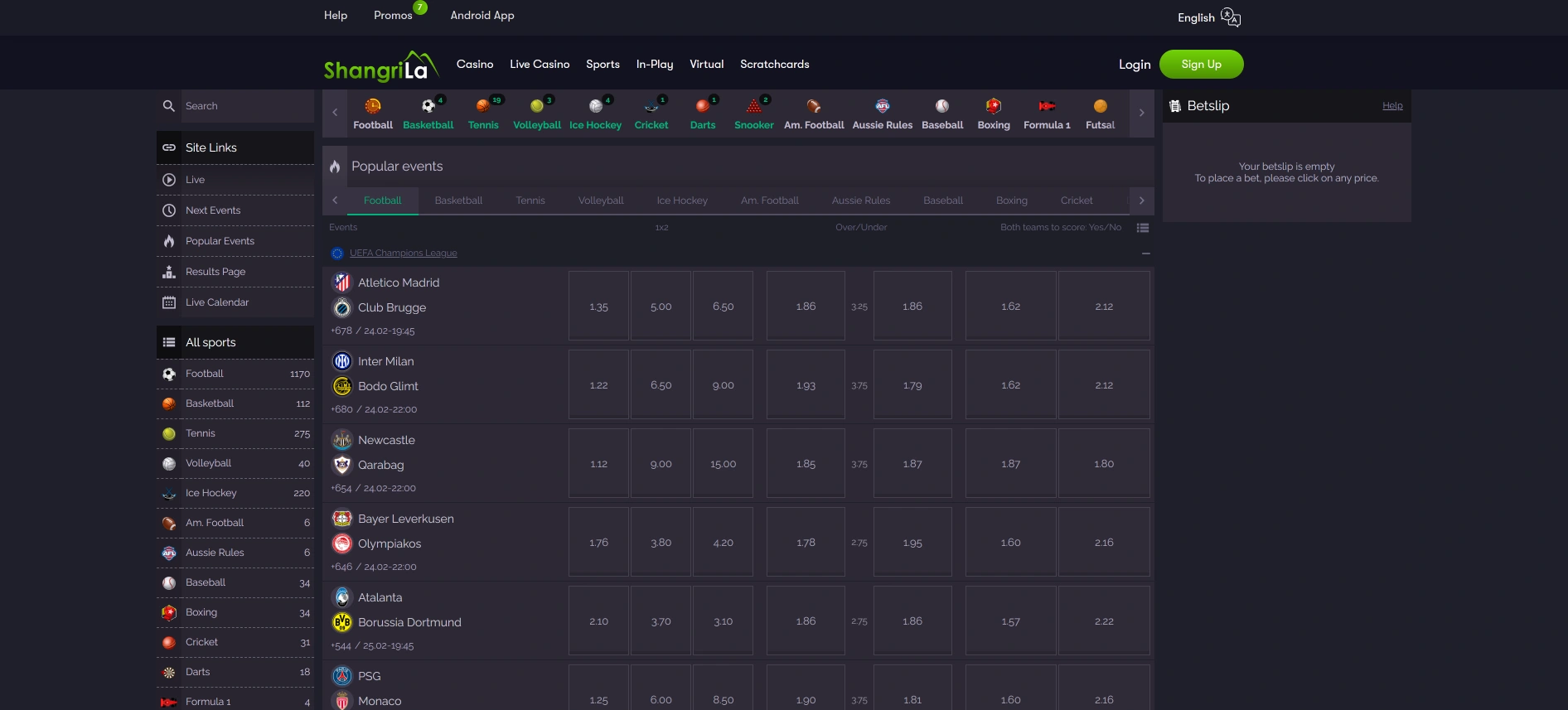
Task: Open the Live Casino menu item
Action: pyautogui.click(x=540, y=64)
